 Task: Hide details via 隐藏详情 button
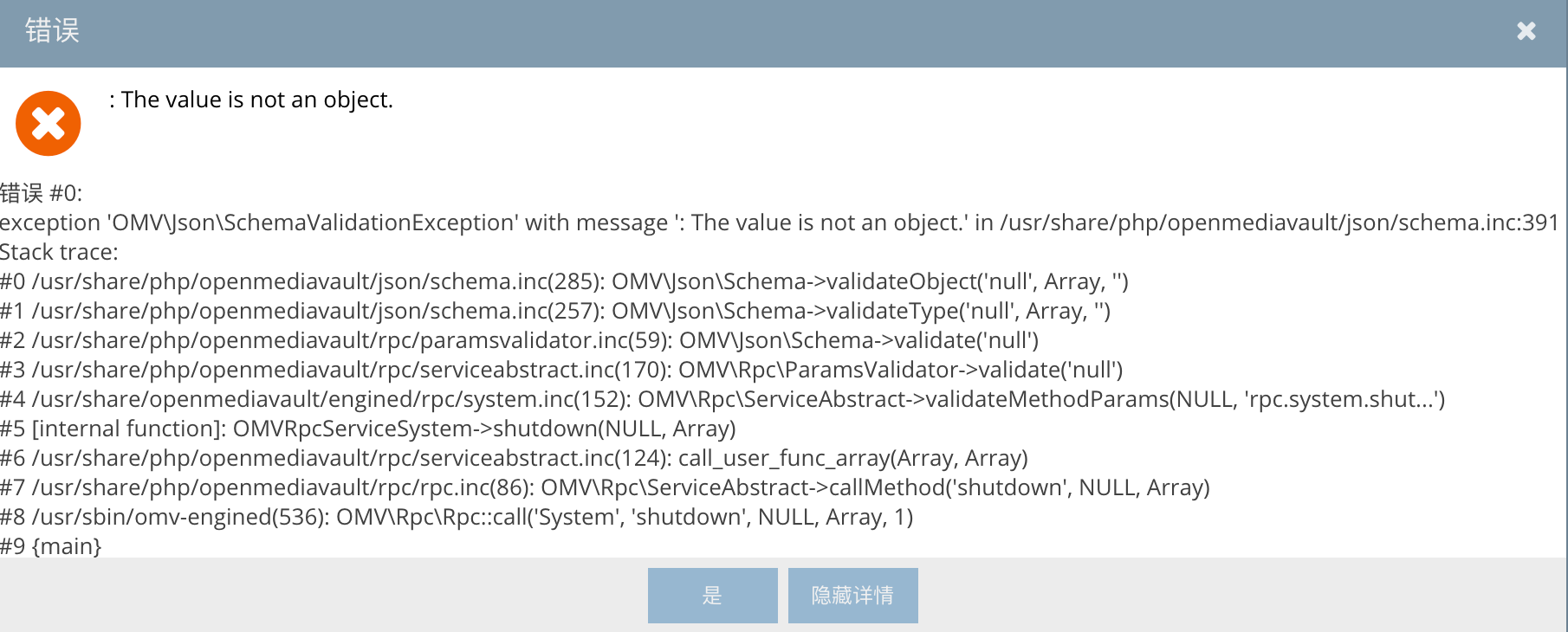point(852,596)
